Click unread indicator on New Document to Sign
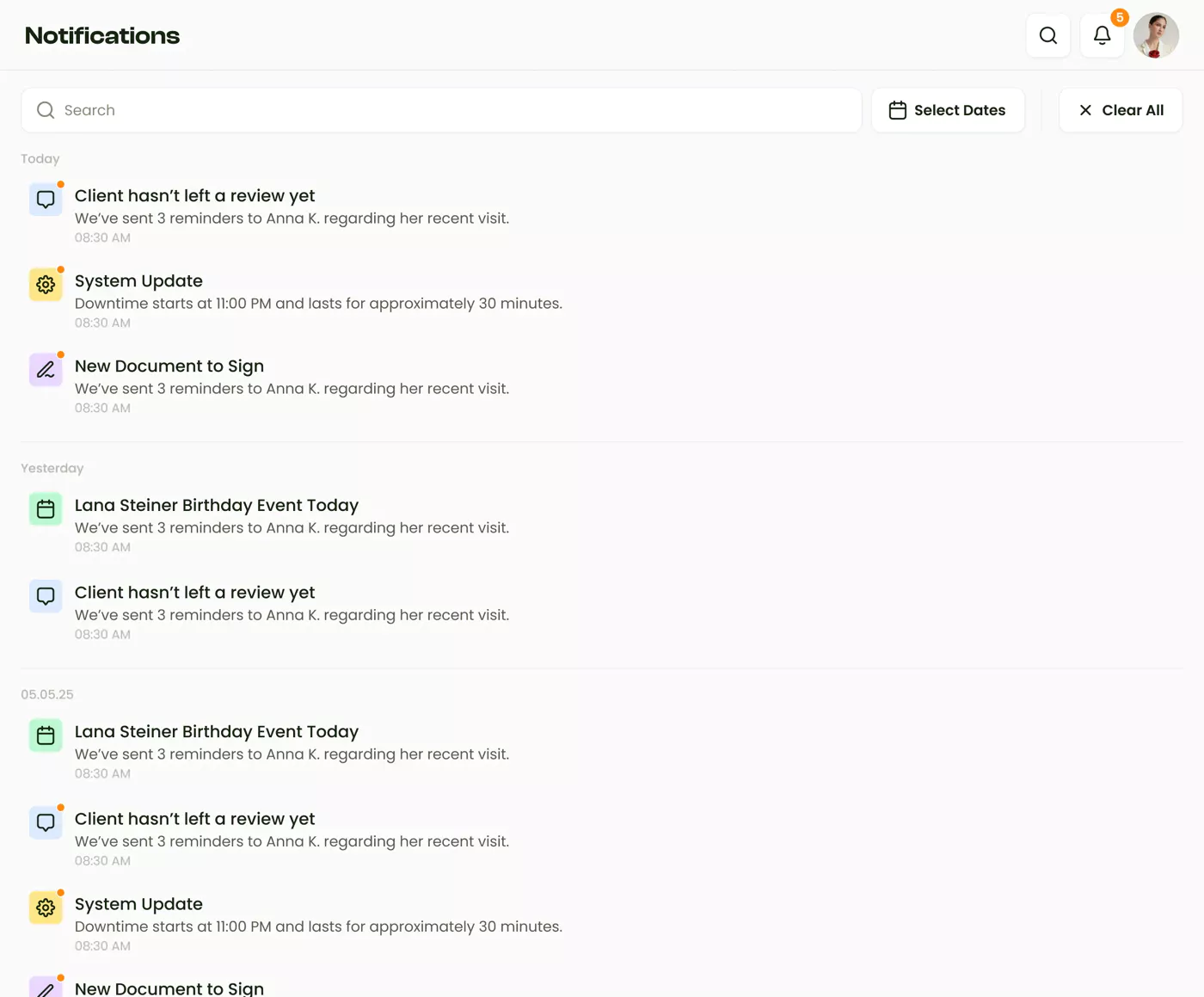1204x997 pixels. 61,353
